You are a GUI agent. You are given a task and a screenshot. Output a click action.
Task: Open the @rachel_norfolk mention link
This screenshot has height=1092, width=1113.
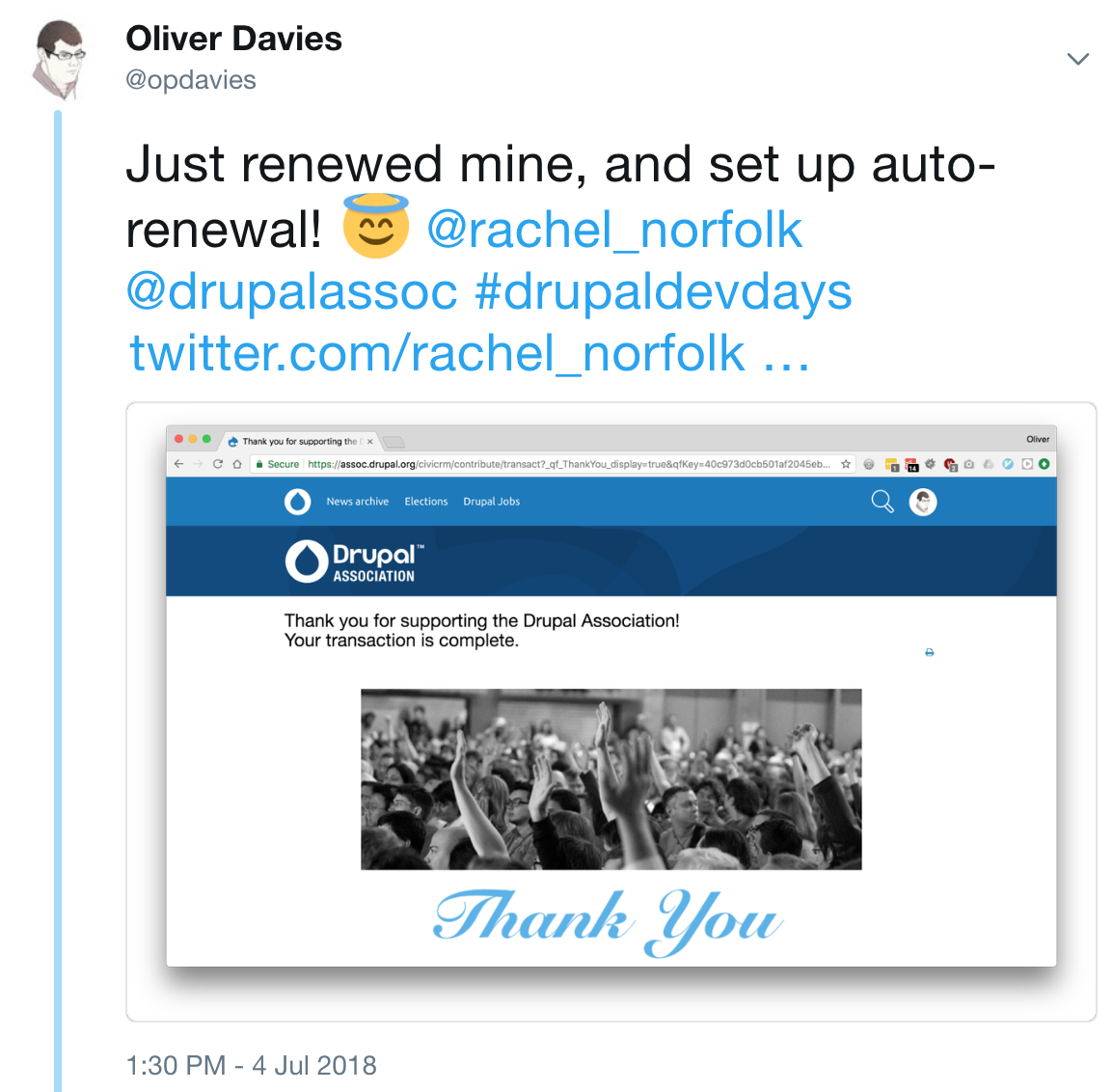click(614, 230)
